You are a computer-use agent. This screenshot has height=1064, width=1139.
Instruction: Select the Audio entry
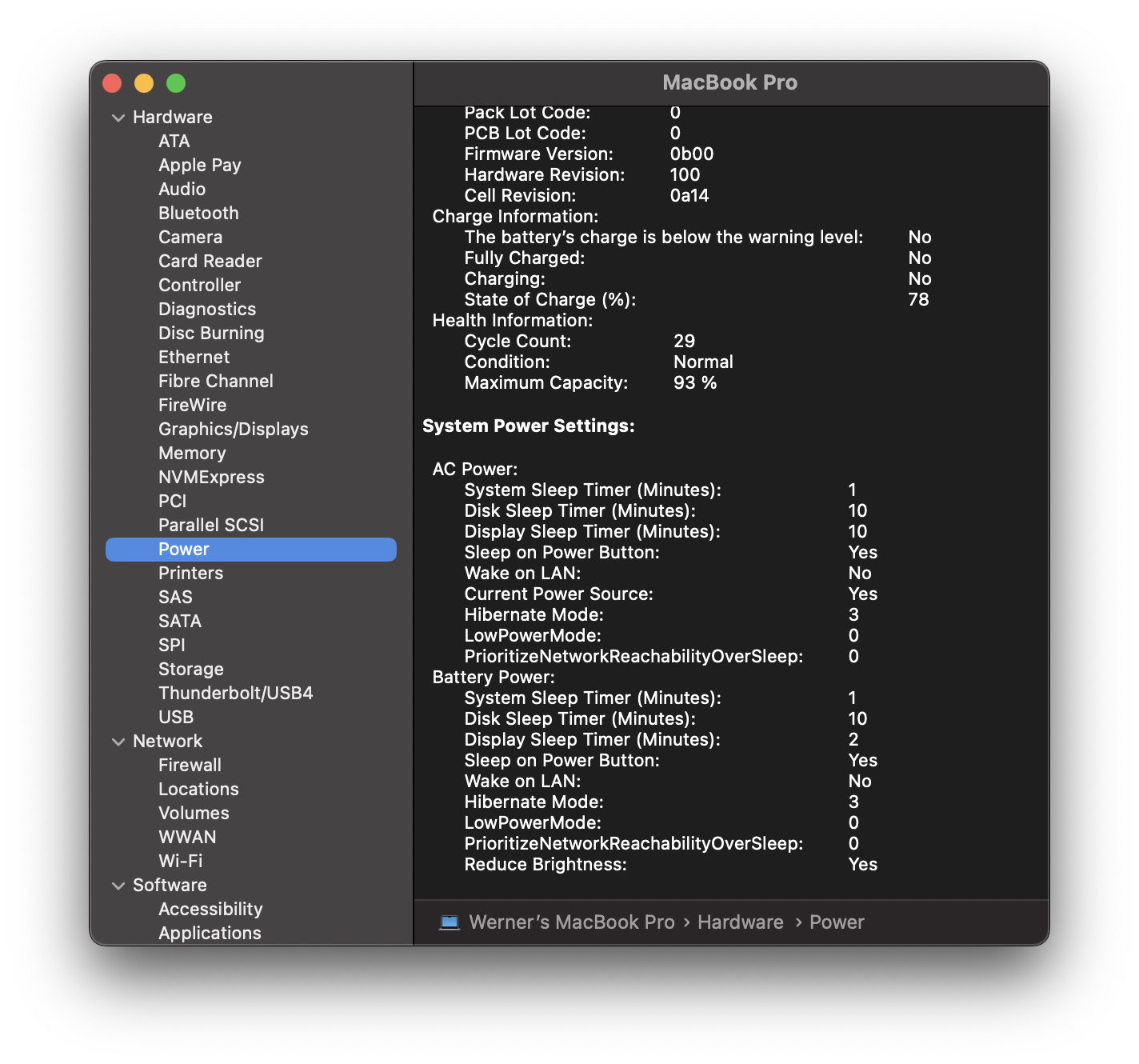(x=182, y=189)
